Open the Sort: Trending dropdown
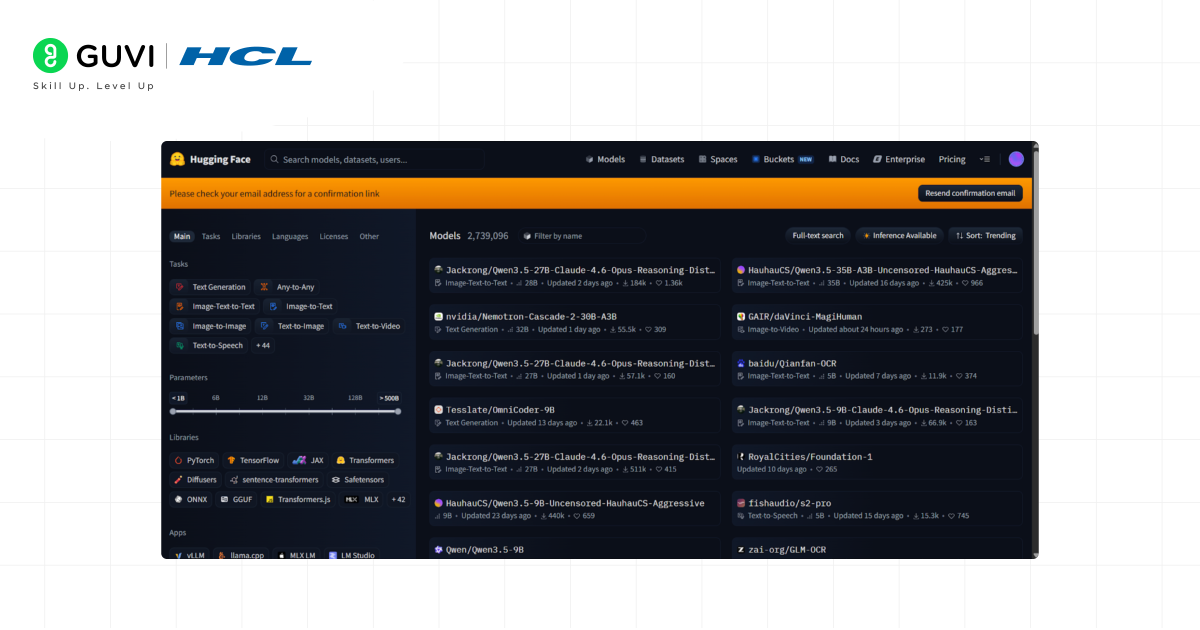1200x630 pixels. [x=985, y=236]
